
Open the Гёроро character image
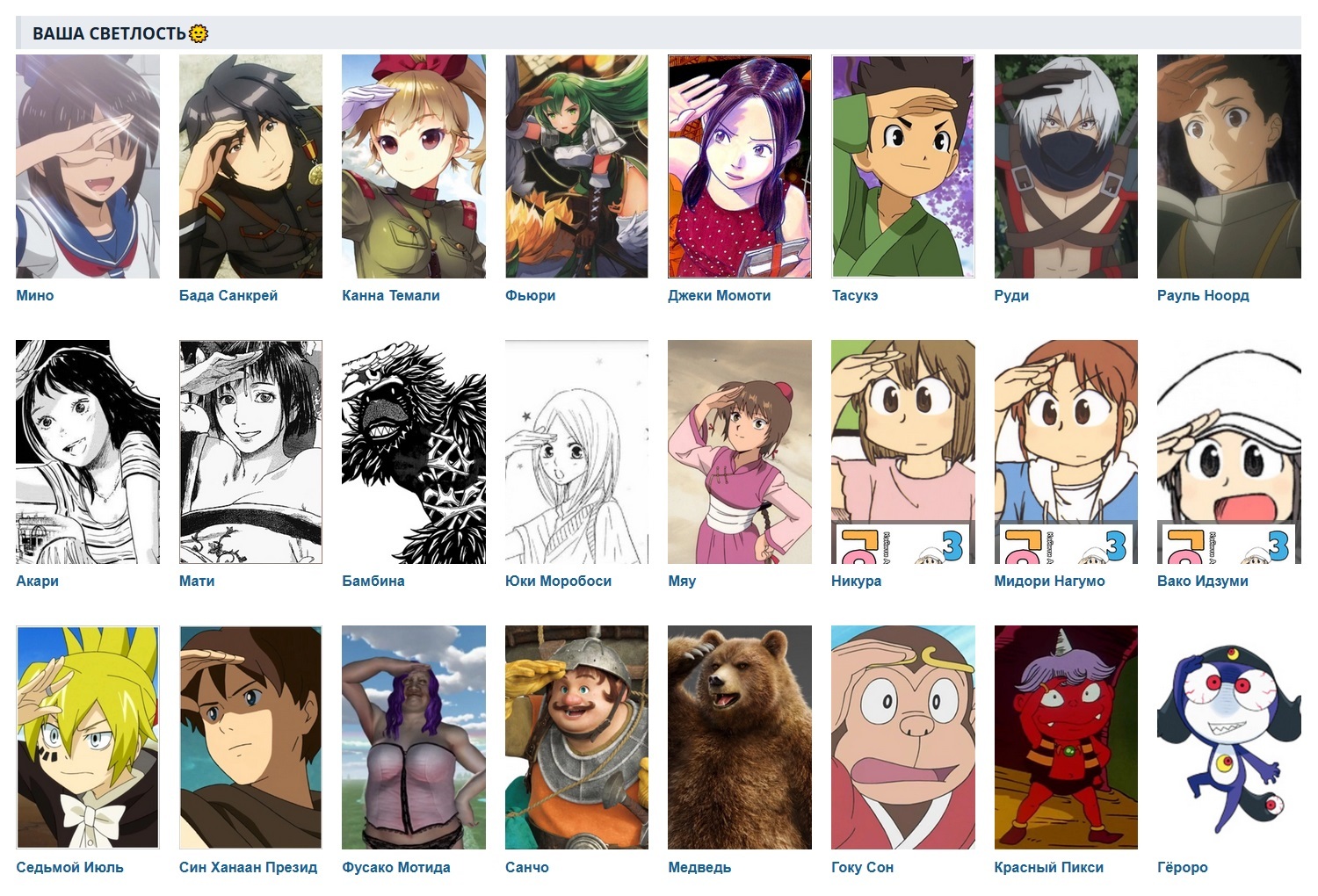coord(1229,737)
